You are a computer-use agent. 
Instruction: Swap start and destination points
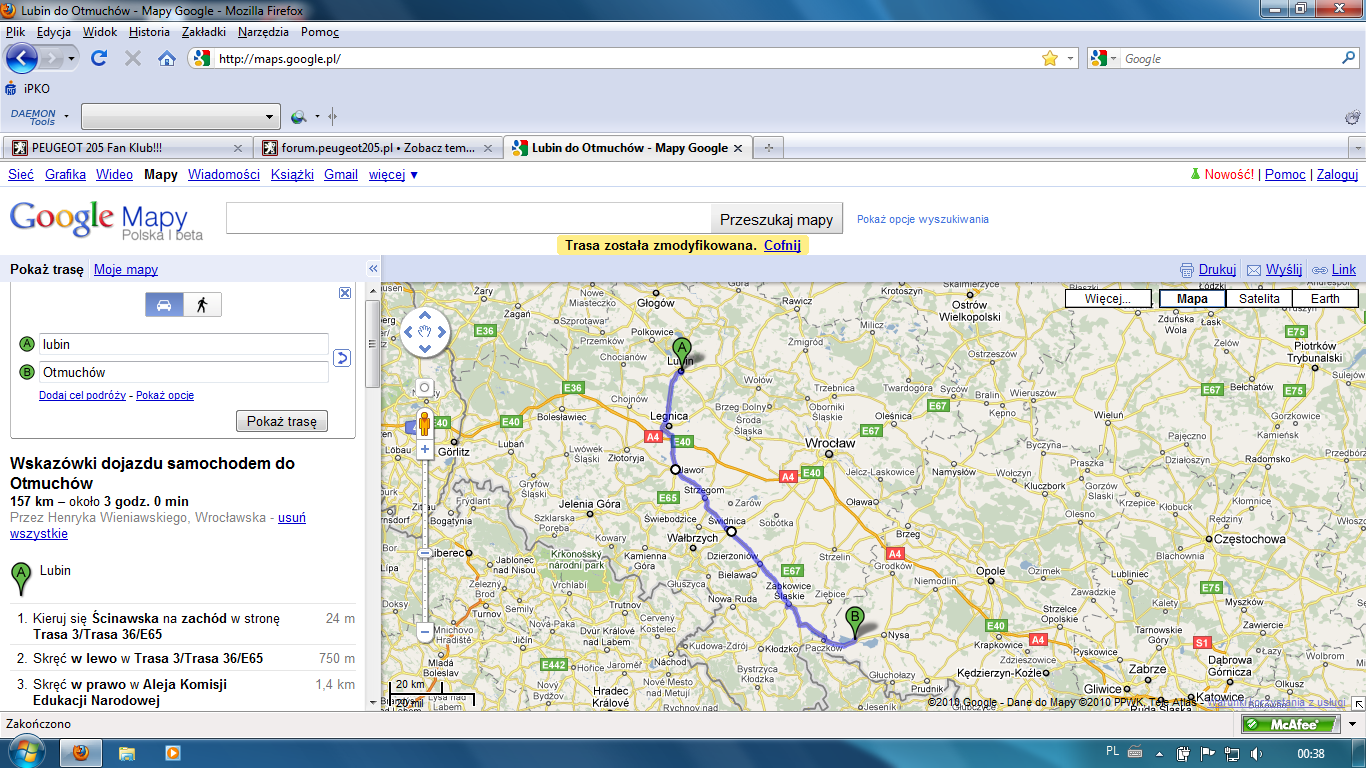pos(342,358)
